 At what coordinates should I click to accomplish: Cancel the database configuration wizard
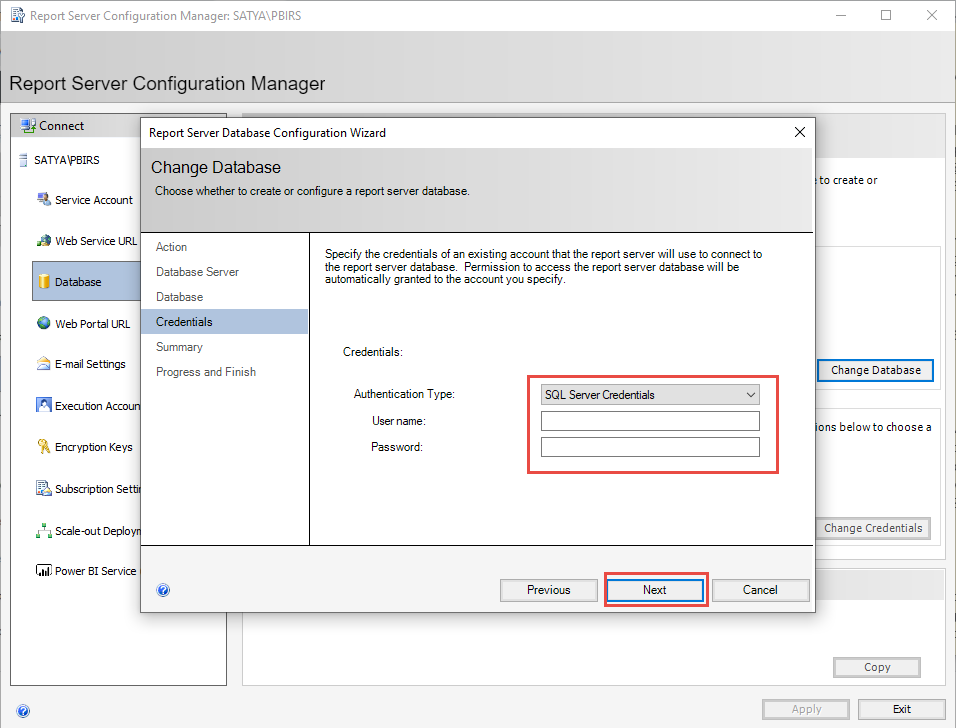(760, 589)
